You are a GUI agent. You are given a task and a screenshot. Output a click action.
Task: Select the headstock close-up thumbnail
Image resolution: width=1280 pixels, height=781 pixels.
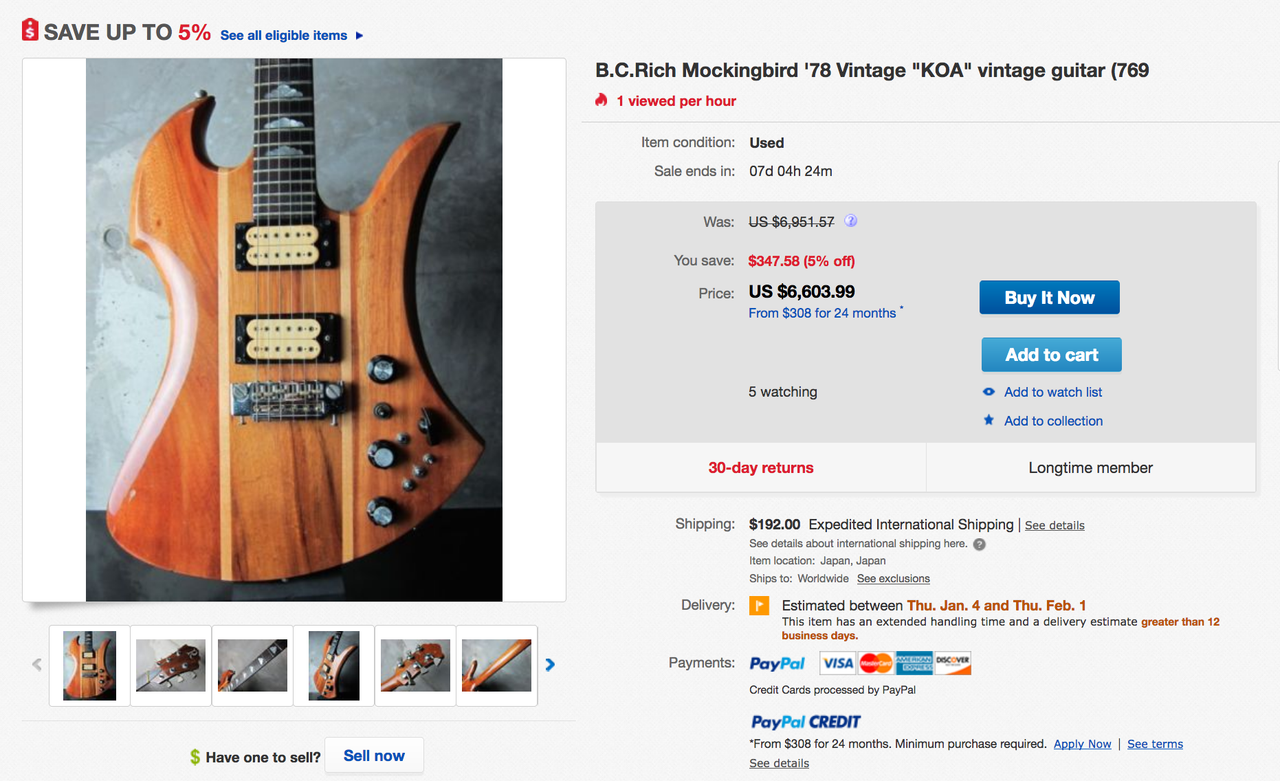pos(171,665)
